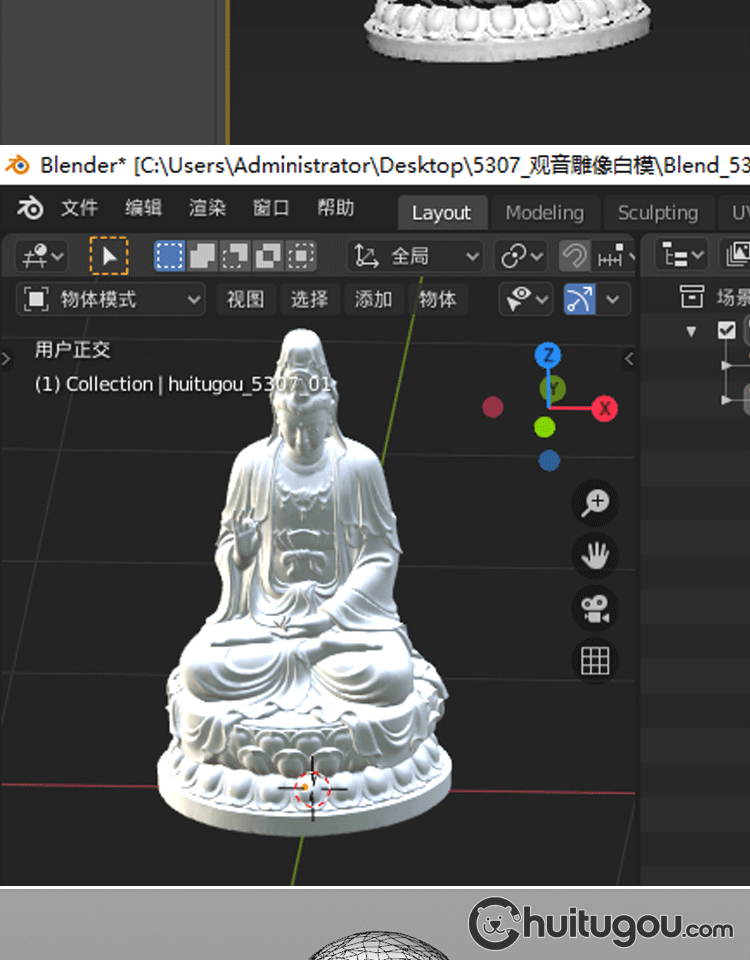Click the Blender logo icon in menu bar

[x=30, y=208]
